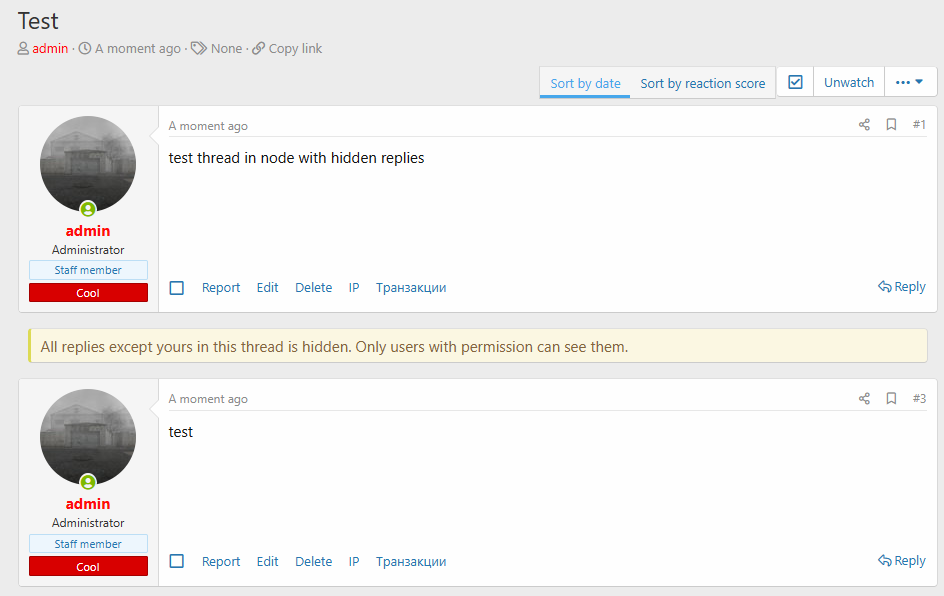The image size is (944, 596).
Task: Open Транзакции link on first post
Action: click(x=411, y=288)
